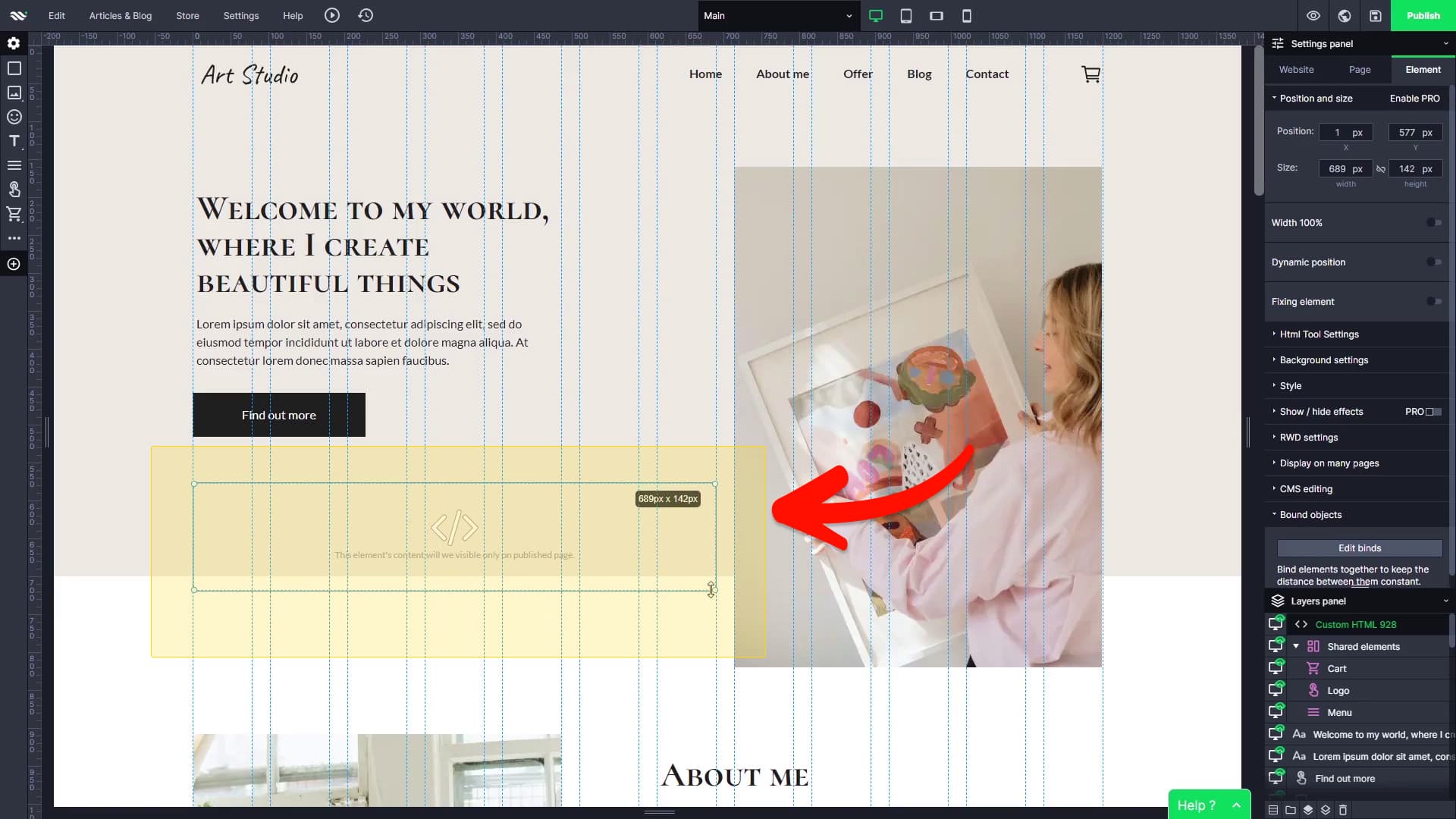The width and height of the screenshot is (1456, 819).
Task: Select the smiley icon element tool
Action: (x=14, y=117)
